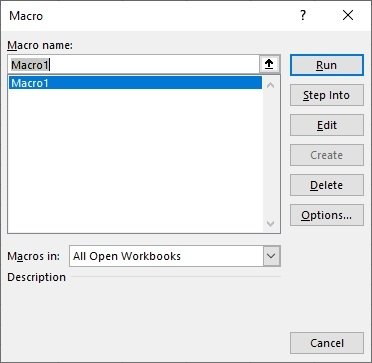Viewport: 372px width, 363px height.
Task: Click the macro list scroll up arrow
Action: tap(271, 85)
